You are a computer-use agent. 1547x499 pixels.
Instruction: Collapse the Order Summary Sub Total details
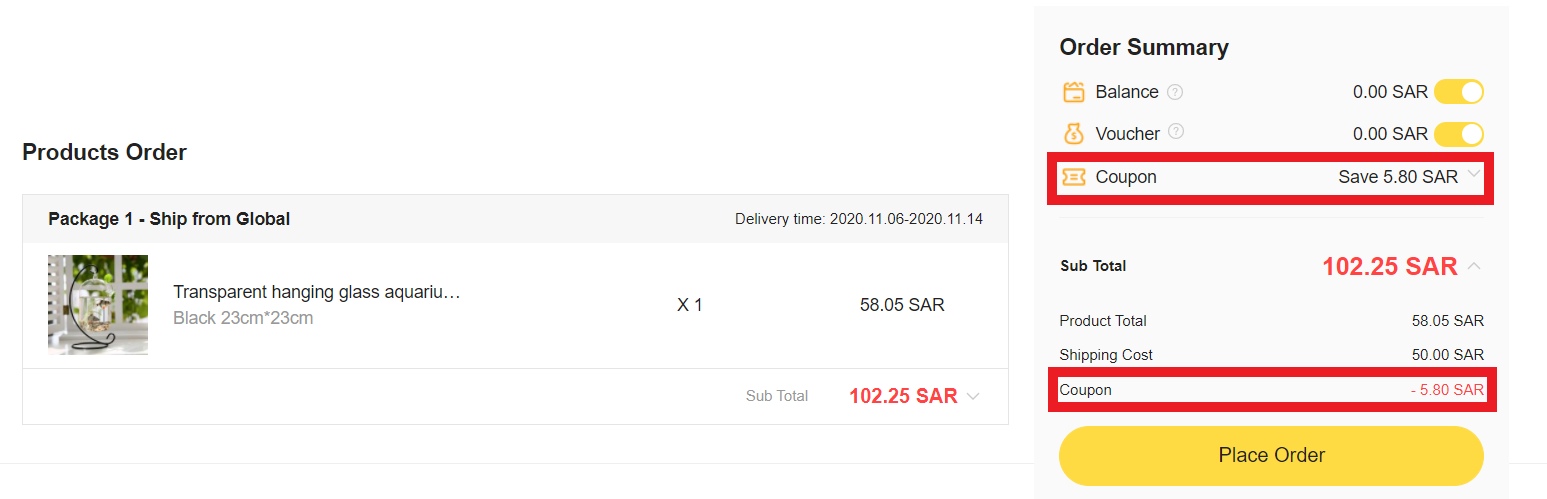tap(1475, 266)
